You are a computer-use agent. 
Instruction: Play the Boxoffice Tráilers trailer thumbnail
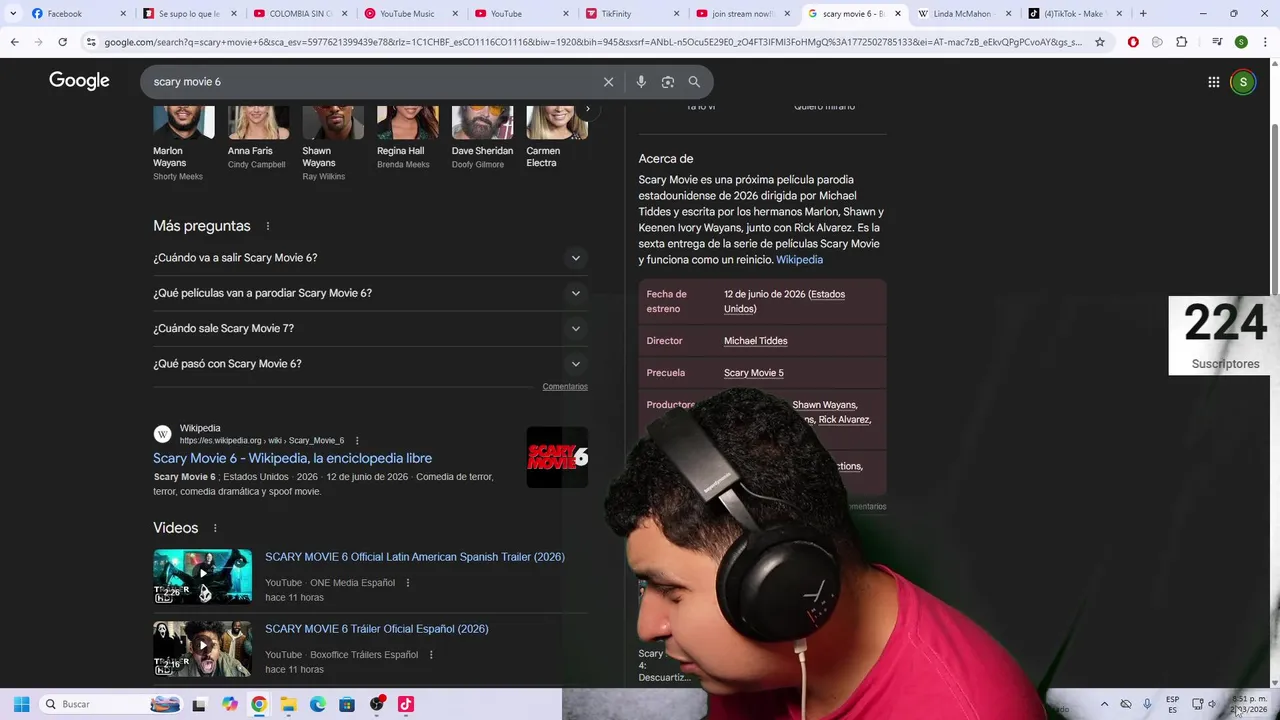click(x=202, y=648)
